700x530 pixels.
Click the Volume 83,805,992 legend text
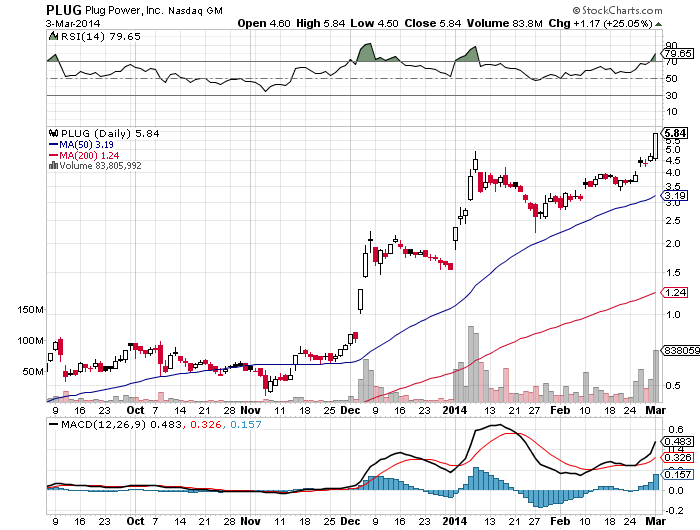pos(100,166)
